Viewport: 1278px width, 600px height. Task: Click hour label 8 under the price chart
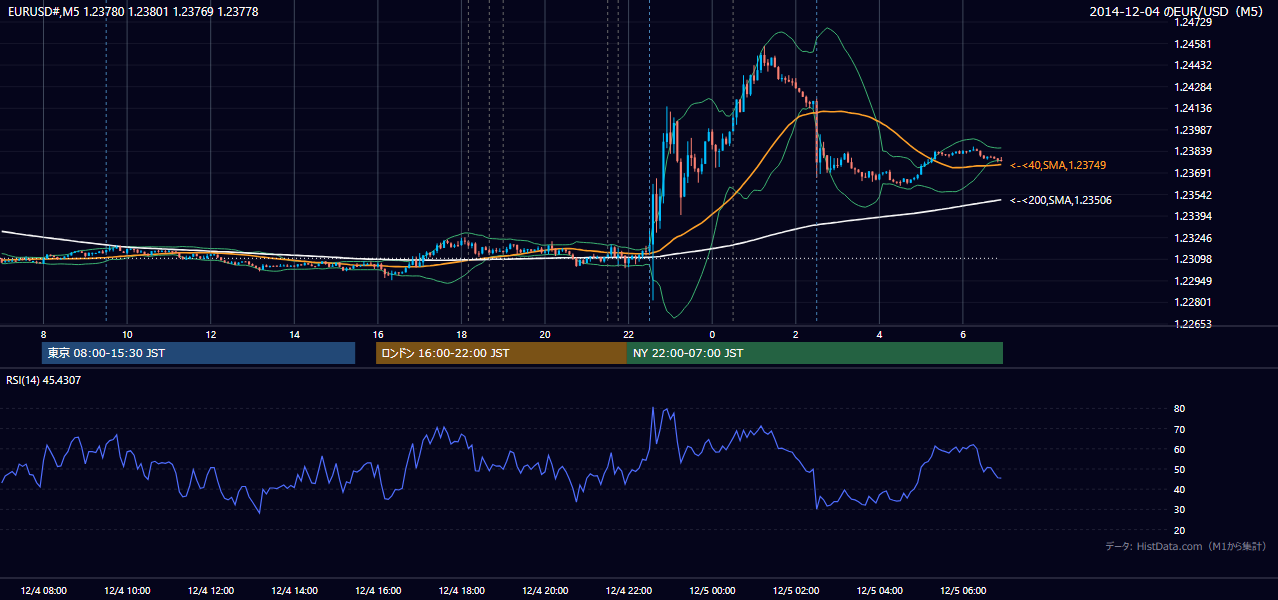click(x=43, y=334)
